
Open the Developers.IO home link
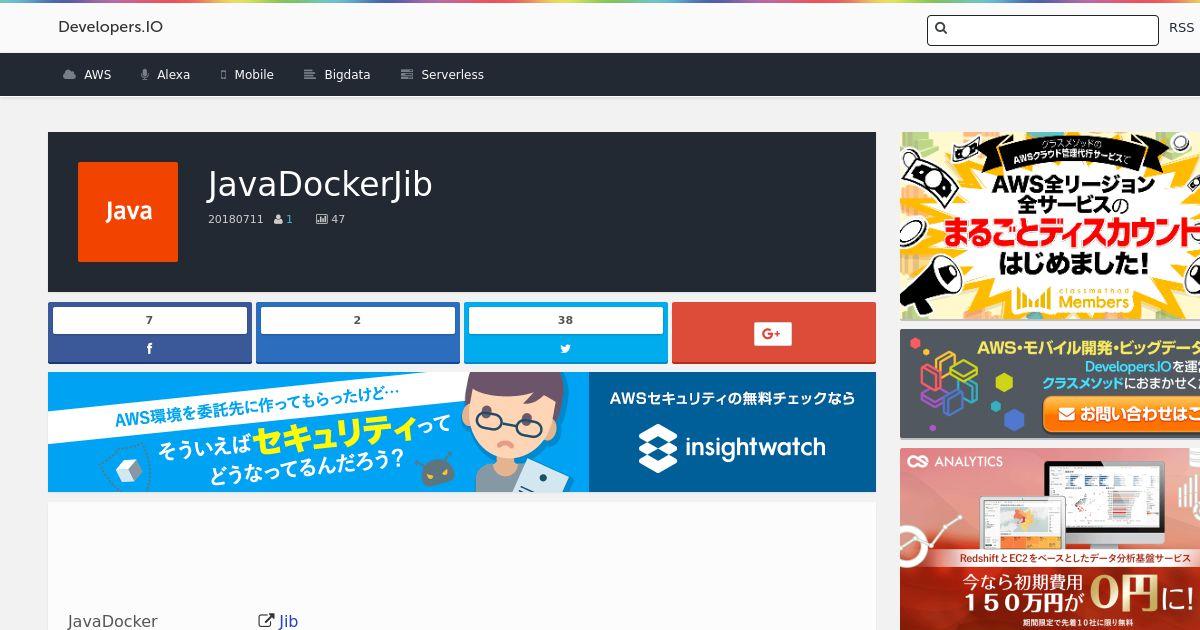[x=110, y=27]
